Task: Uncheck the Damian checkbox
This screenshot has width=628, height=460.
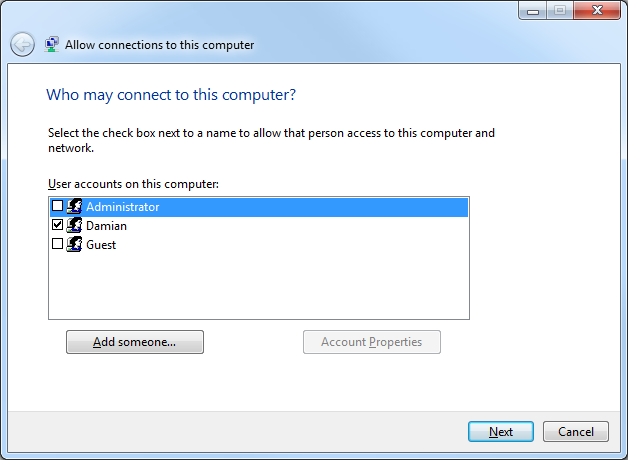Action: (x=57, y=225)
